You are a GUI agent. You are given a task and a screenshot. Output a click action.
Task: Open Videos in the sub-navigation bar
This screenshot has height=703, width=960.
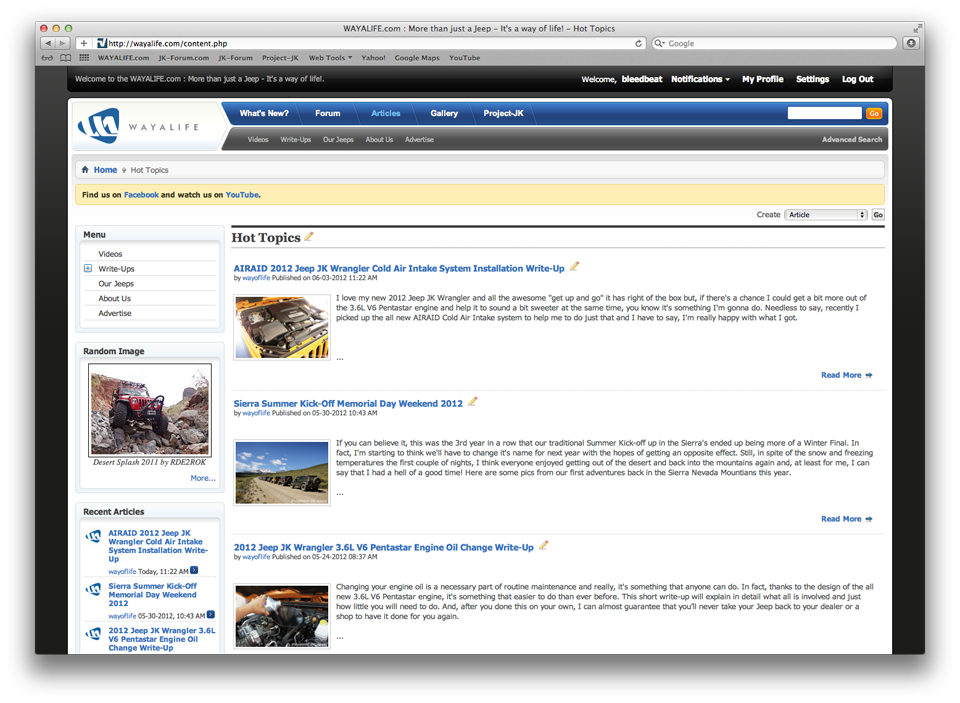coord(258,140)
